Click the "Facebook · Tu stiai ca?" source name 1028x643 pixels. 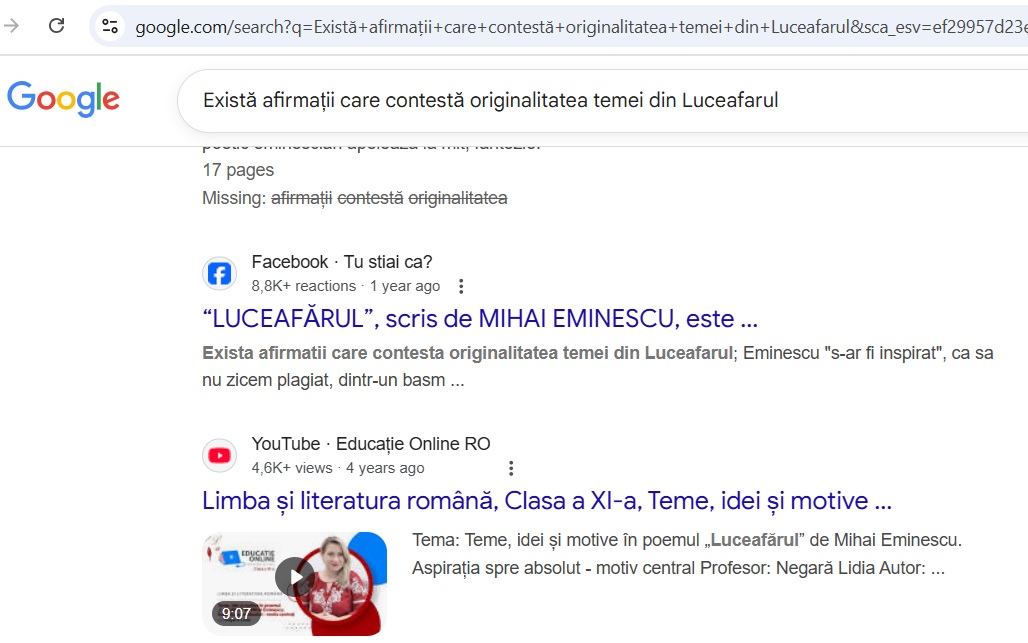pyautogui.click(x=342, y=262)
